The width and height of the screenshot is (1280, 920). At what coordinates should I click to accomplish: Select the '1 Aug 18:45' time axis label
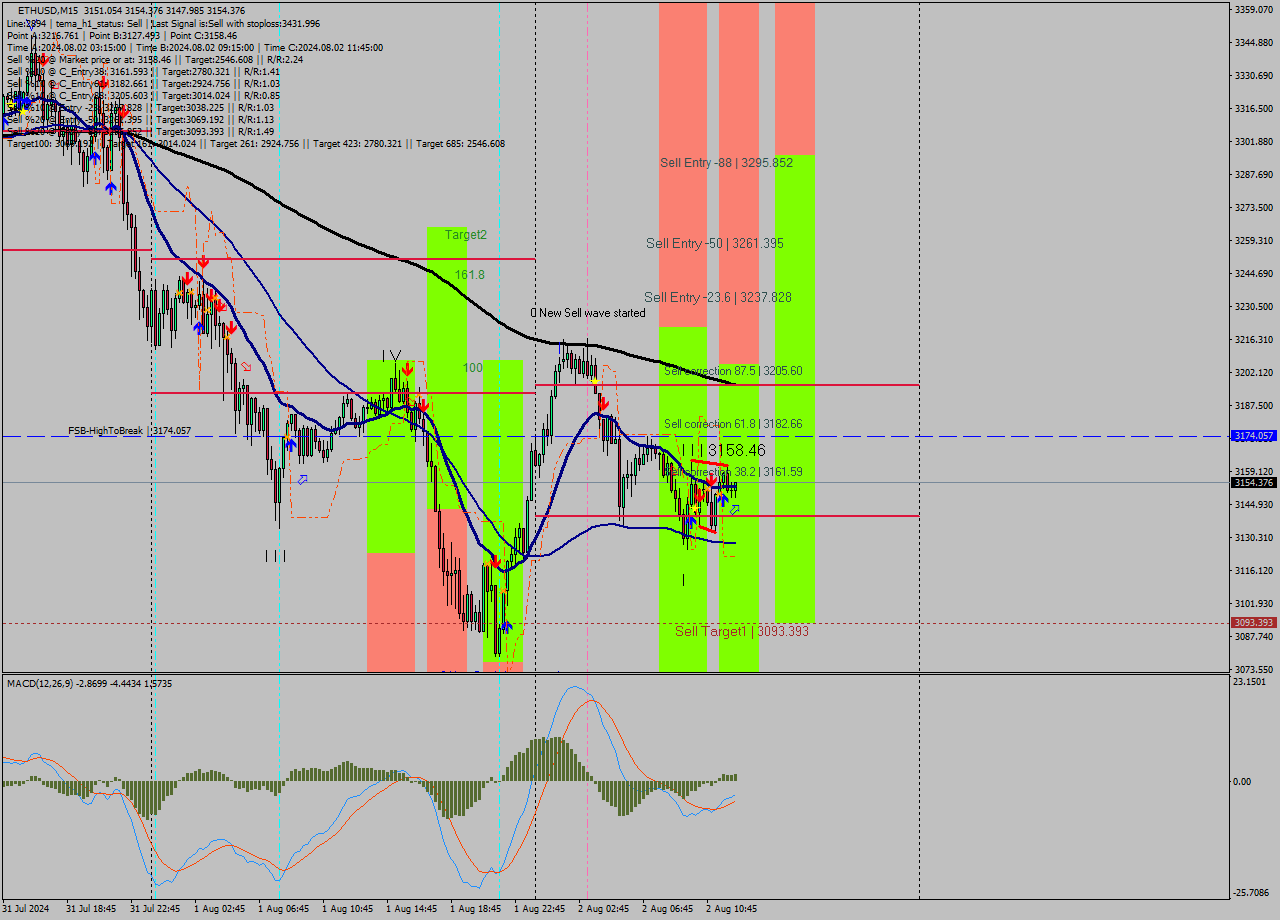(x=475, y=909)
